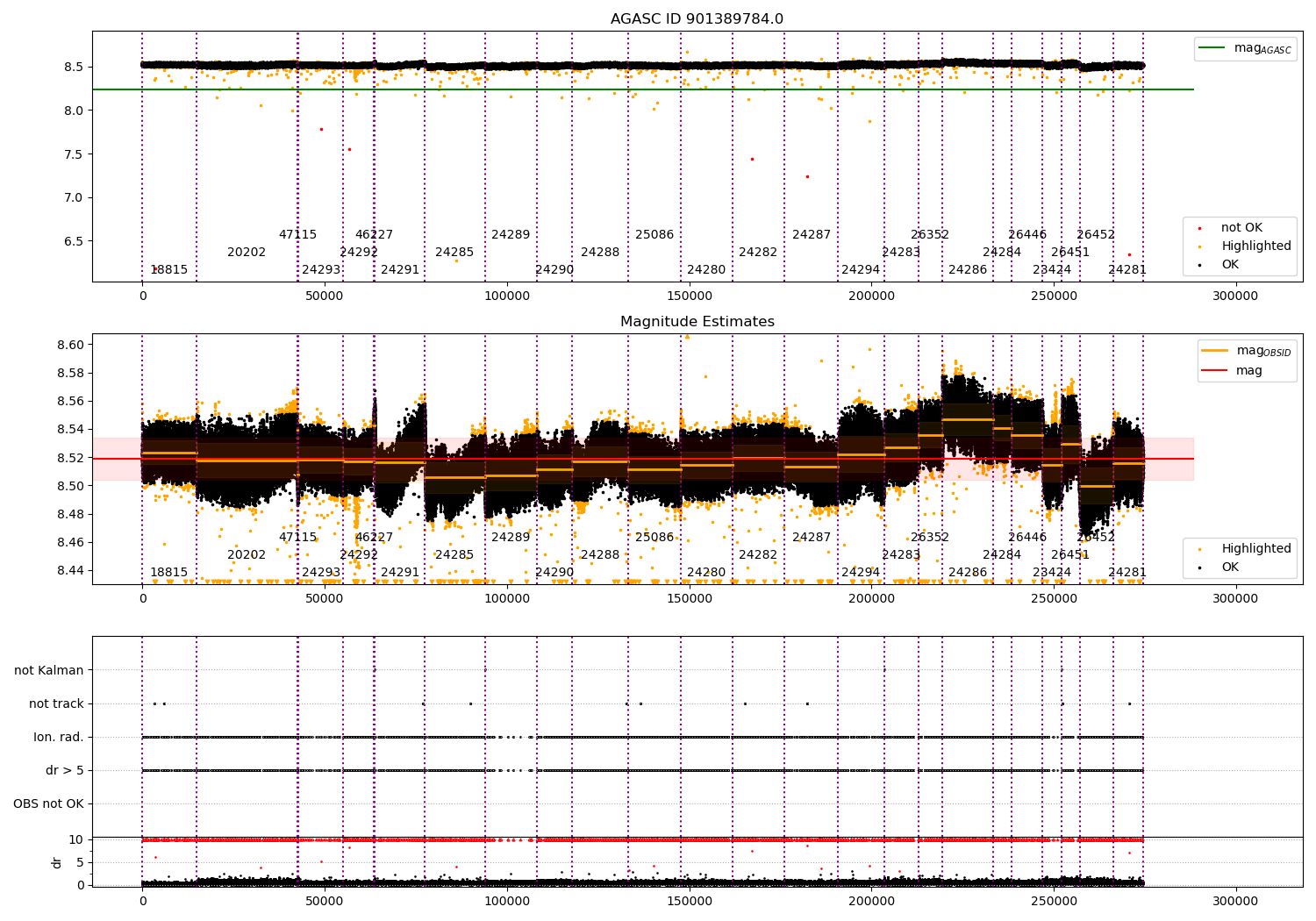Click the red outlier point near magnitude 7.25

coord(807,176)
